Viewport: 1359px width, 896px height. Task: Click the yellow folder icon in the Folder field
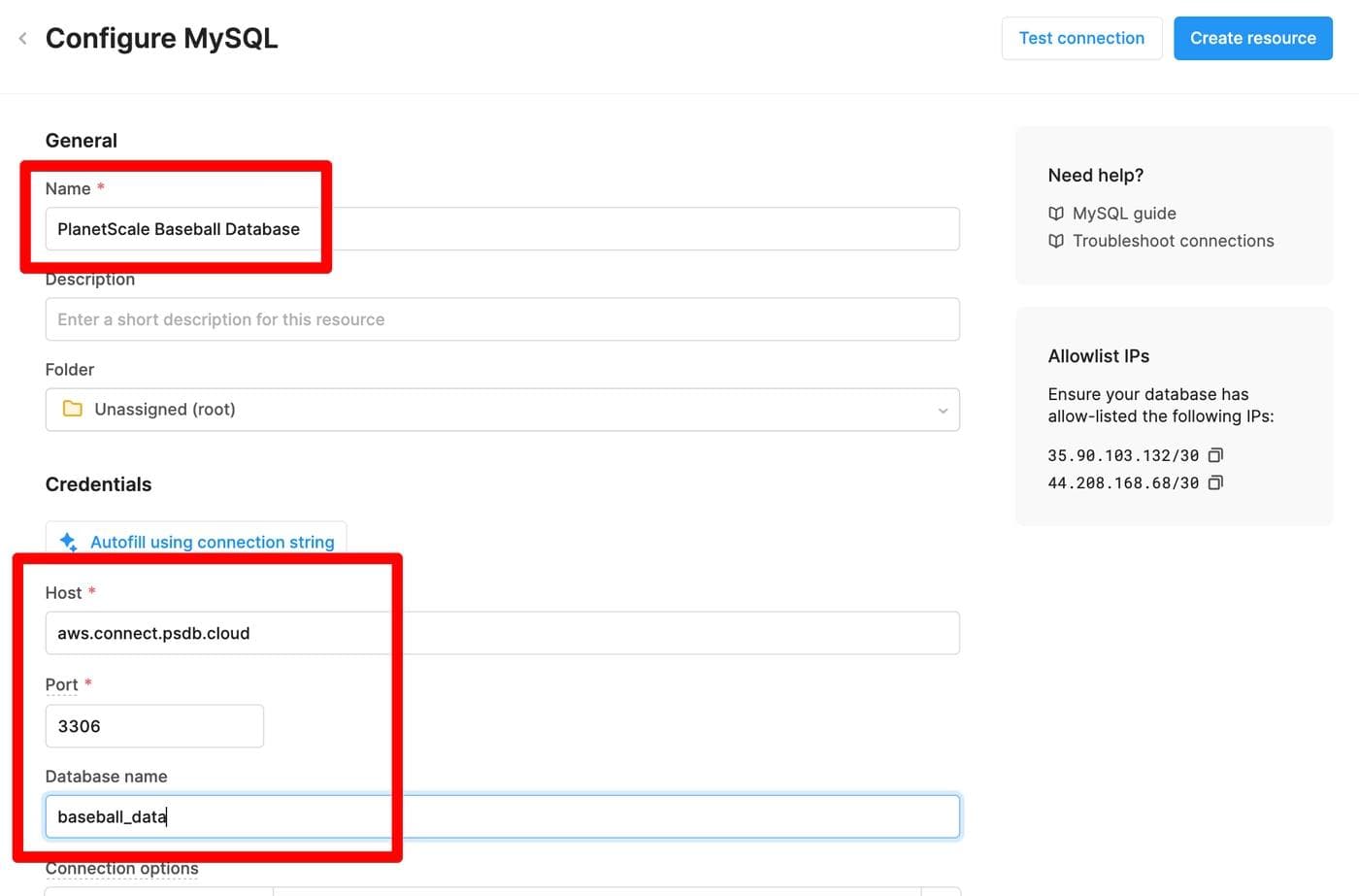pos(72,409)
